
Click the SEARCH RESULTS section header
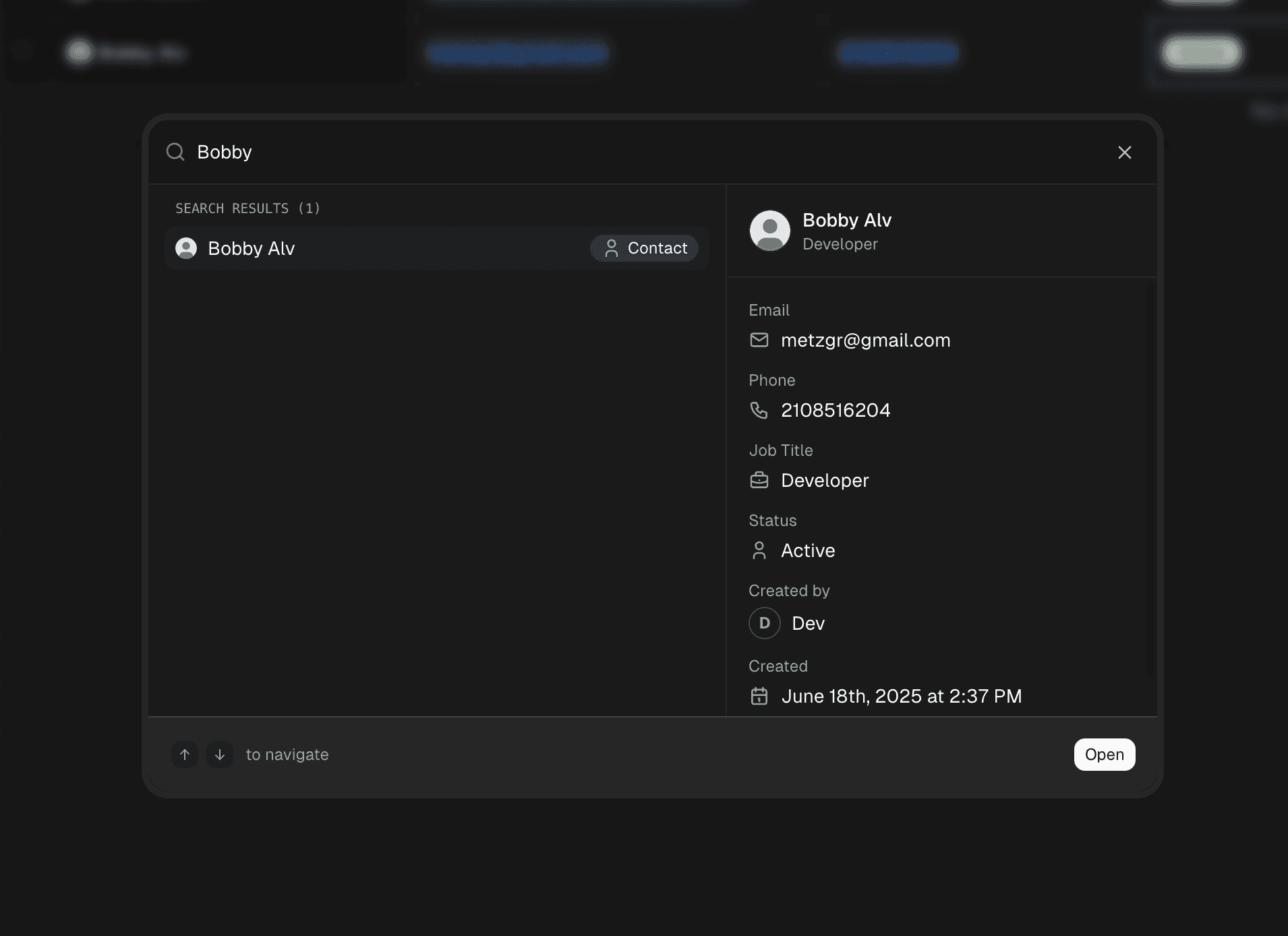coord(247,208)
